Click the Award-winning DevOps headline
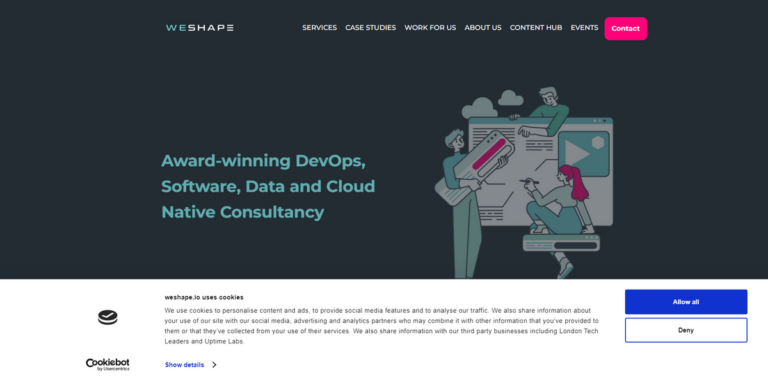768x376 pixels. (268, 187)
